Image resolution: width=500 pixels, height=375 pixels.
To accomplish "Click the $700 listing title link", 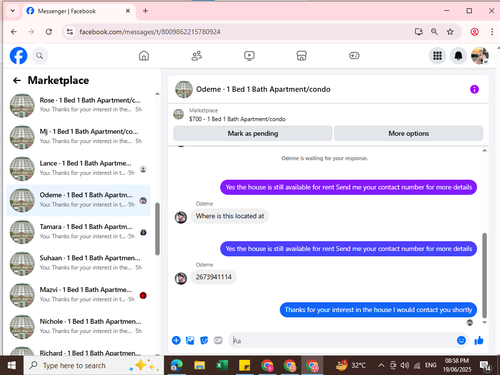I will click(x=237, y=119).
